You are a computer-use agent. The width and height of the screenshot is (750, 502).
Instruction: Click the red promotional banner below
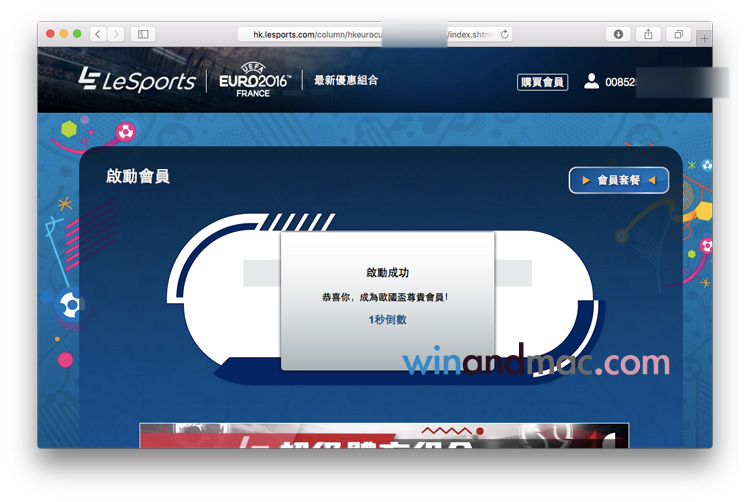point(384,436)
